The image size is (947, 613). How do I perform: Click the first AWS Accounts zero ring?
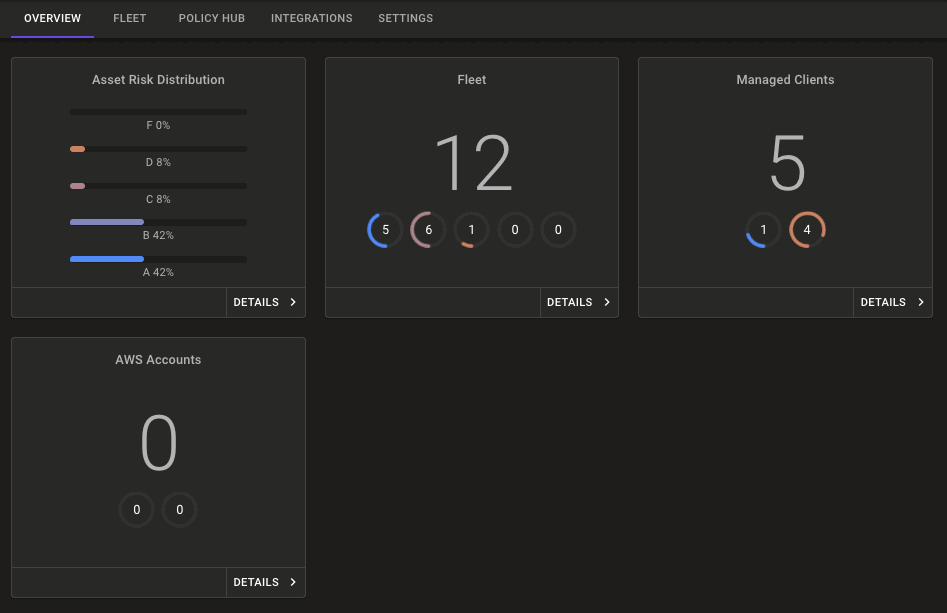click(137, 510)
